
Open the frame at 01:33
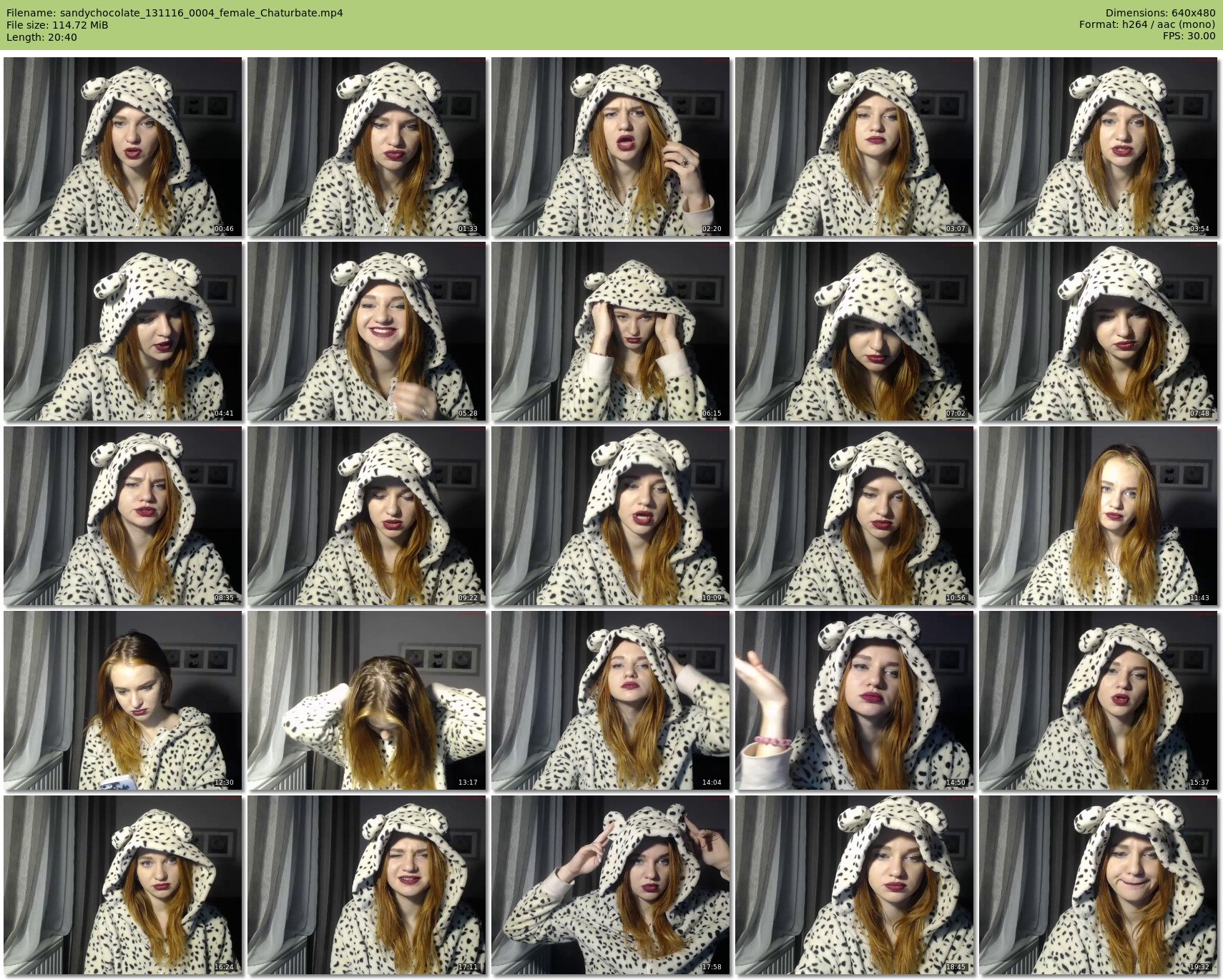367,147
